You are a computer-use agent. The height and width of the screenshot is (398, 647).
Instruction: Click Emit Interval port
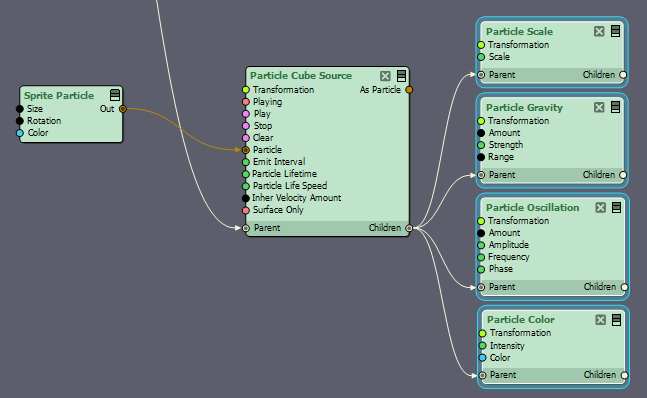[x=246, y=162]
